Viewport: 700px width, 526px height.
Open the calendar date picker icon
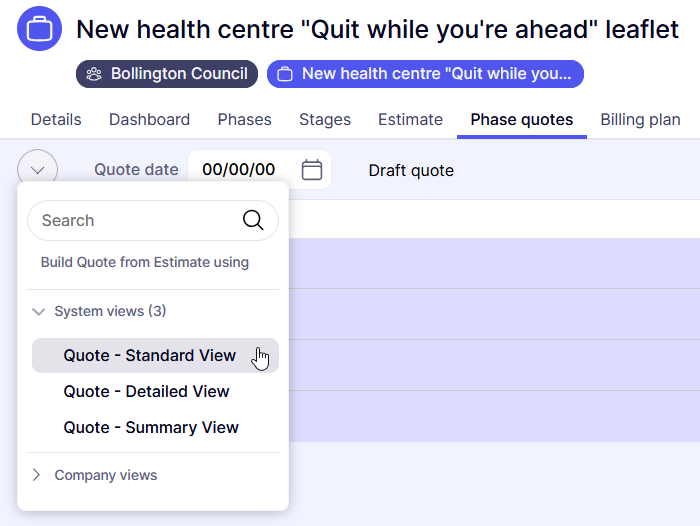(312, 170)
